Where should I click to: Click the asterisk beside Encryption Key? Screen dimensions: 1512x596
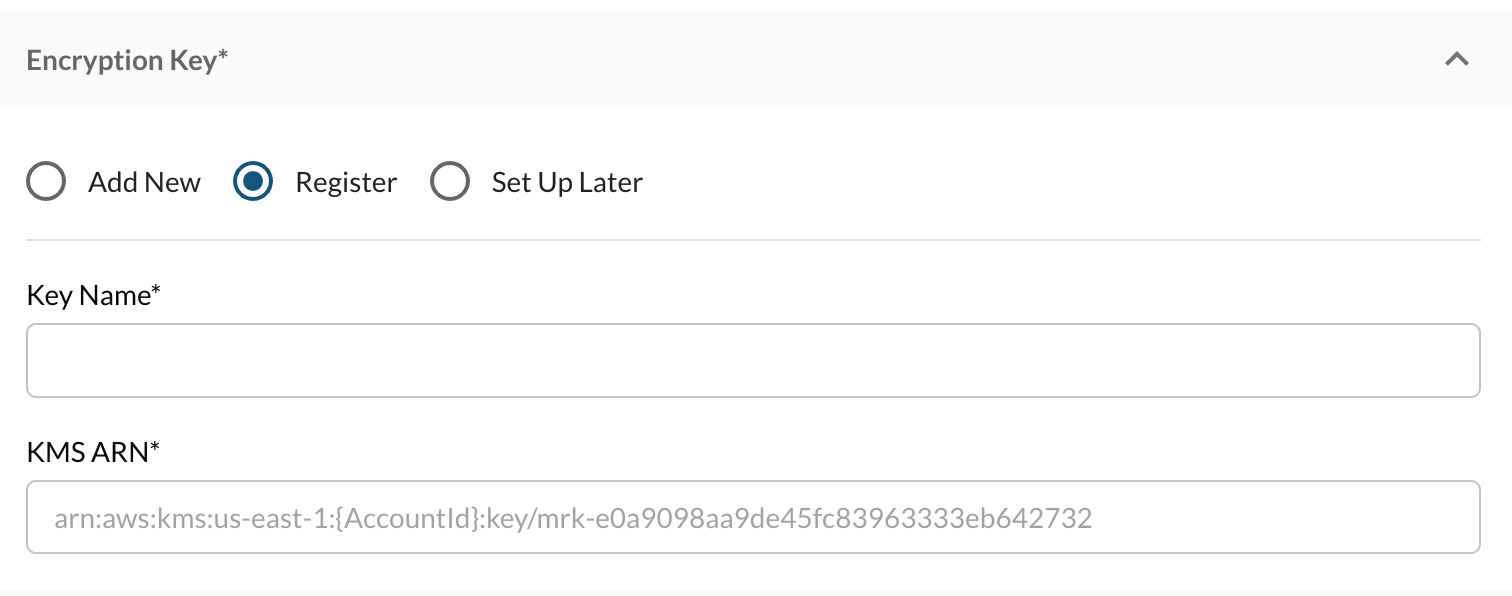click(x=223, y=56)
